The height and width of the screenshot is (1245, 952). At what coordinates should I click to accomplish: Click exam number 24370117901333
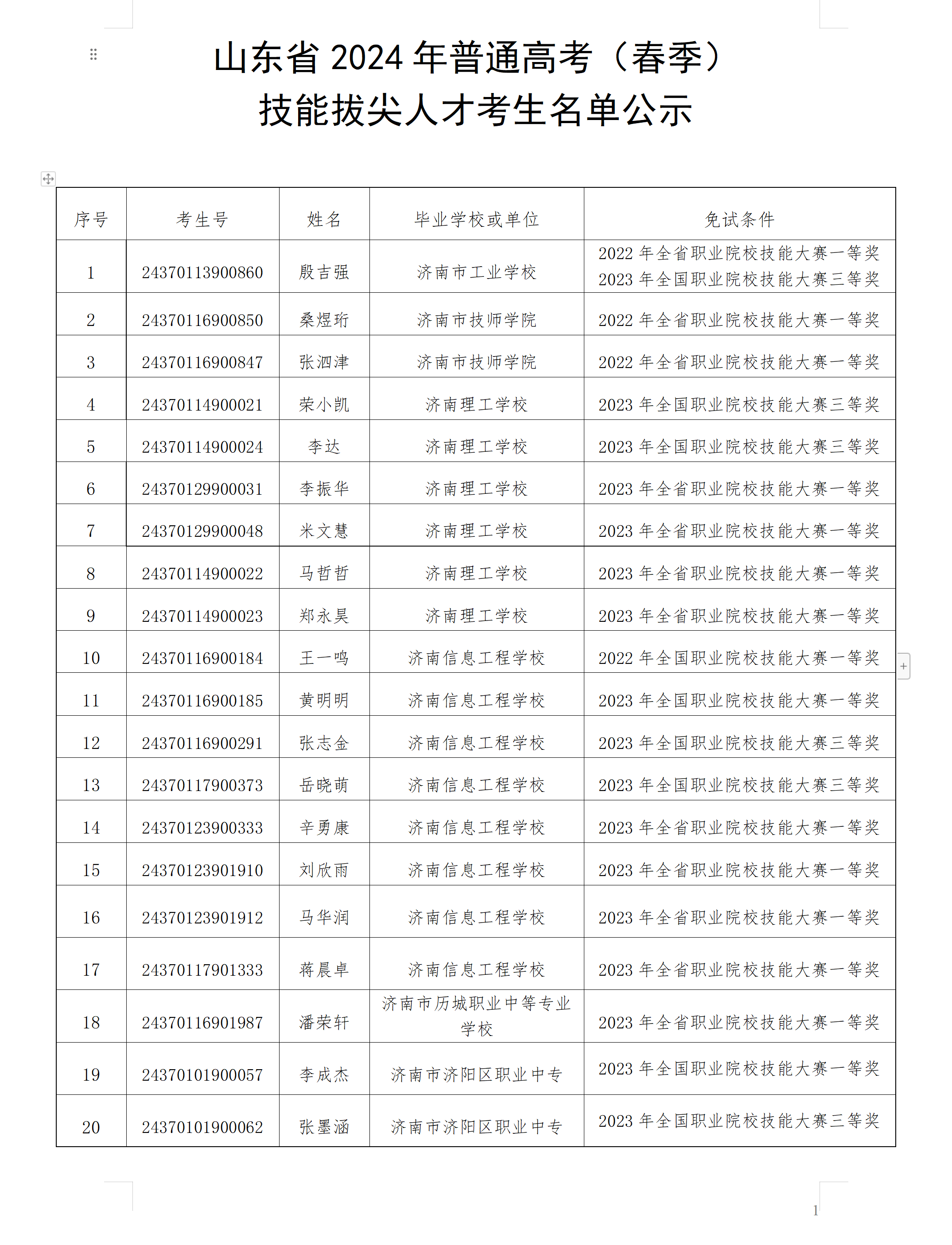(202, 970)
